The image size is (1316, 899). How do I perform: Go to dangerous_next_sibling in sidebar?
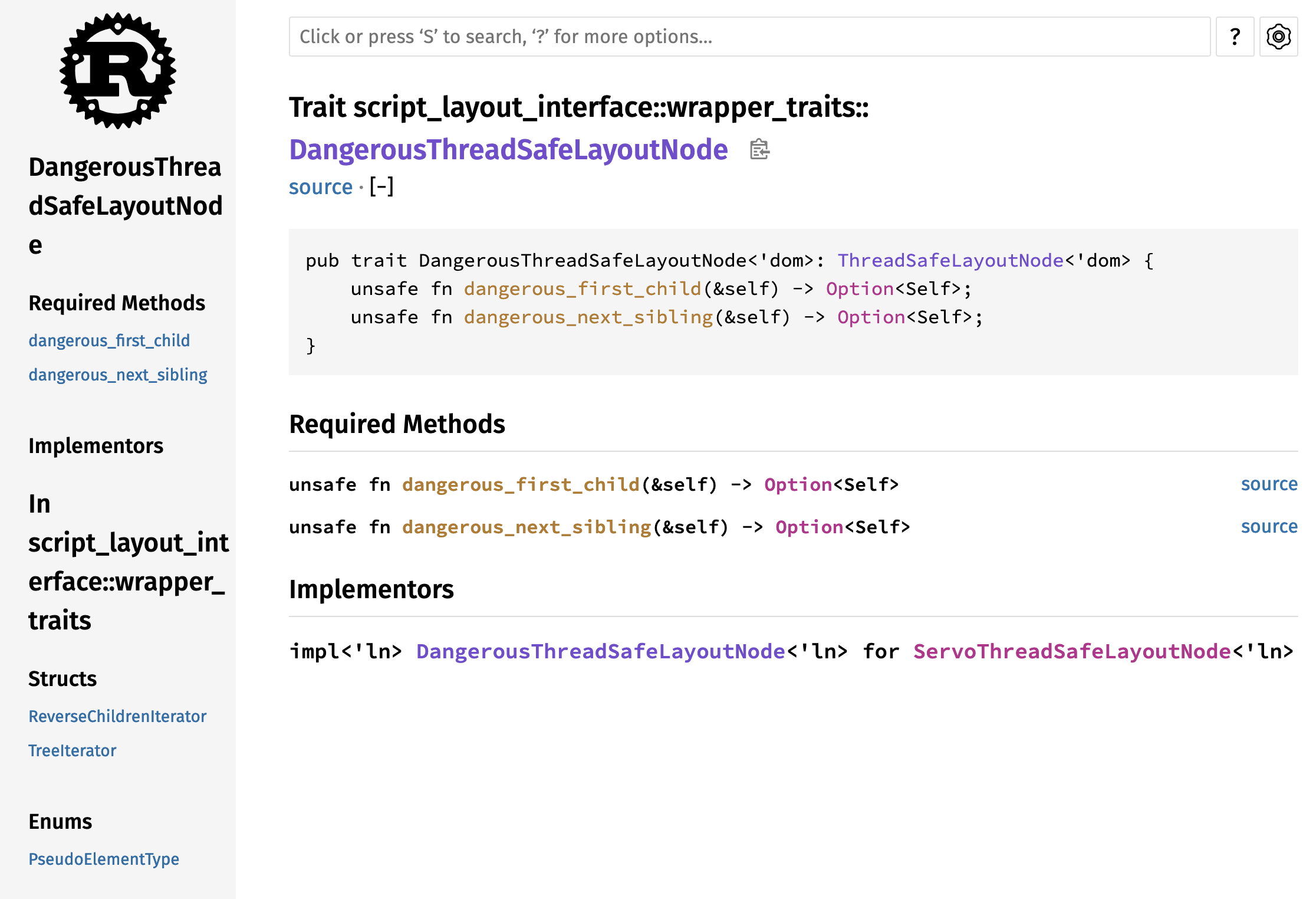(x=118, y=375)
